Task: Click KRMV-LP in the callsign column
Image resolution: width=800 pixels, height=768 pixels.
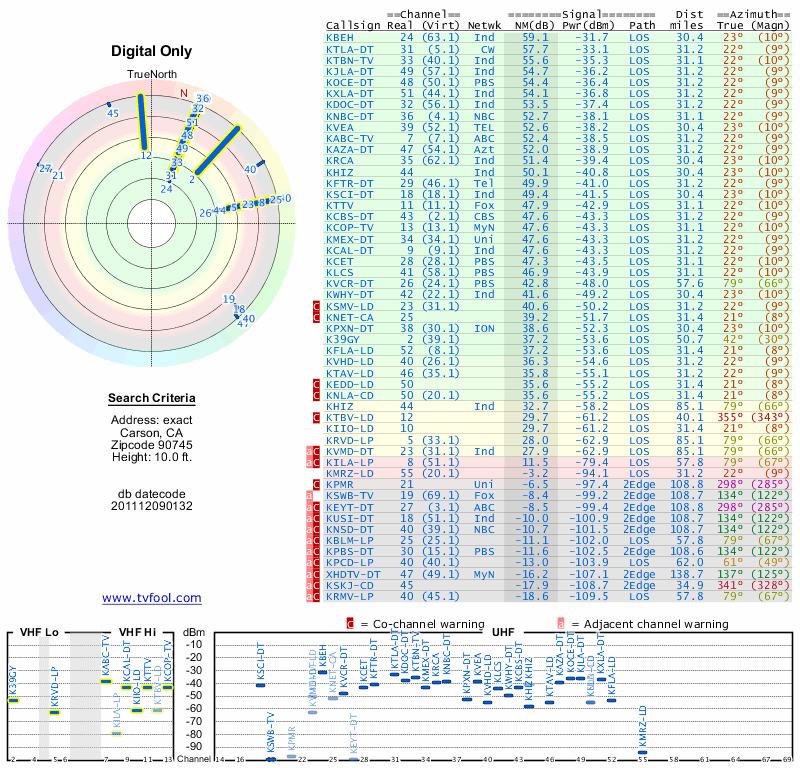Action: 349,596
